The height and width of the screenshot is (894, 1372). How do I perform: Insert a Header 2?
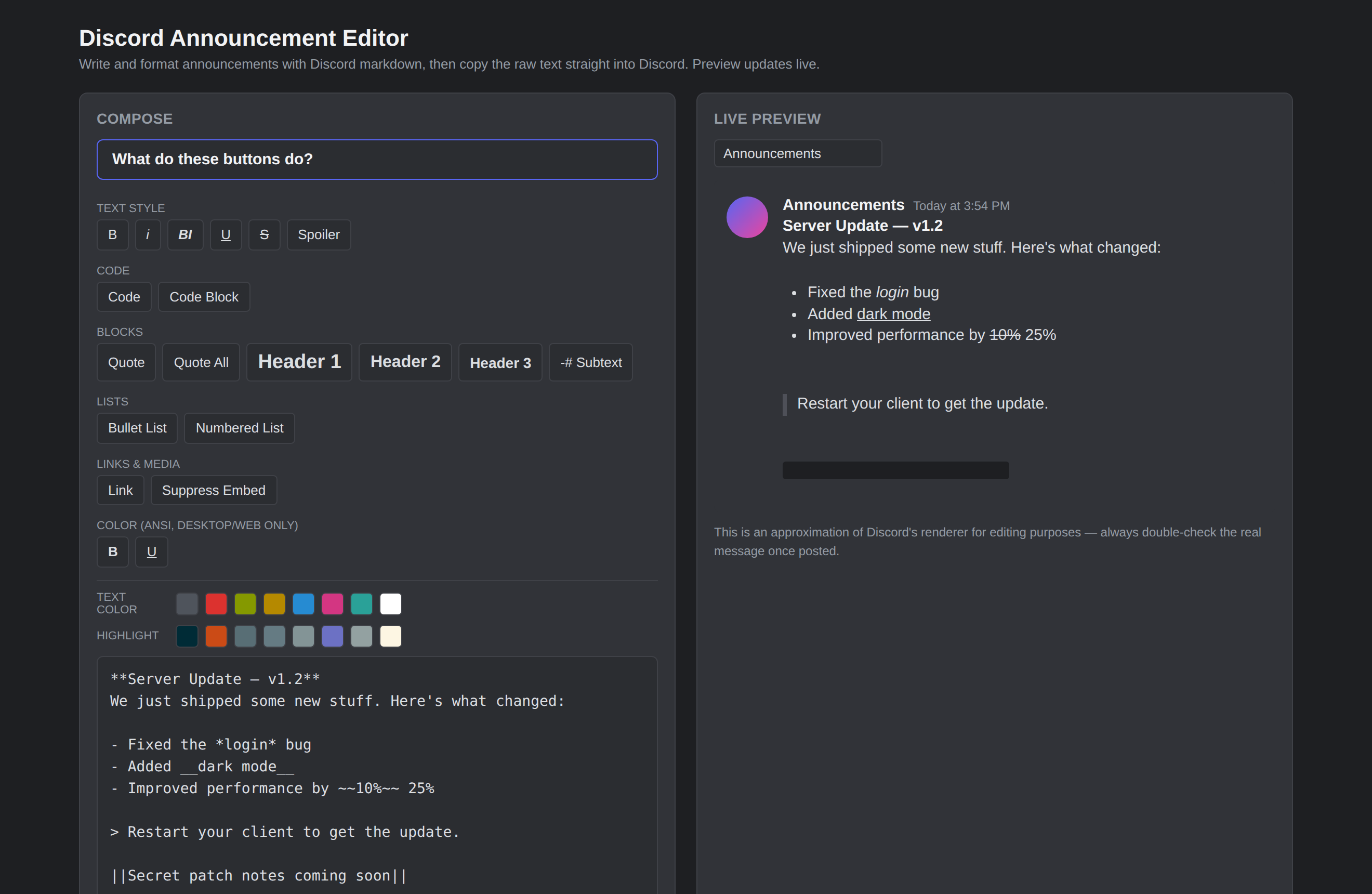(x=405, y=362)
